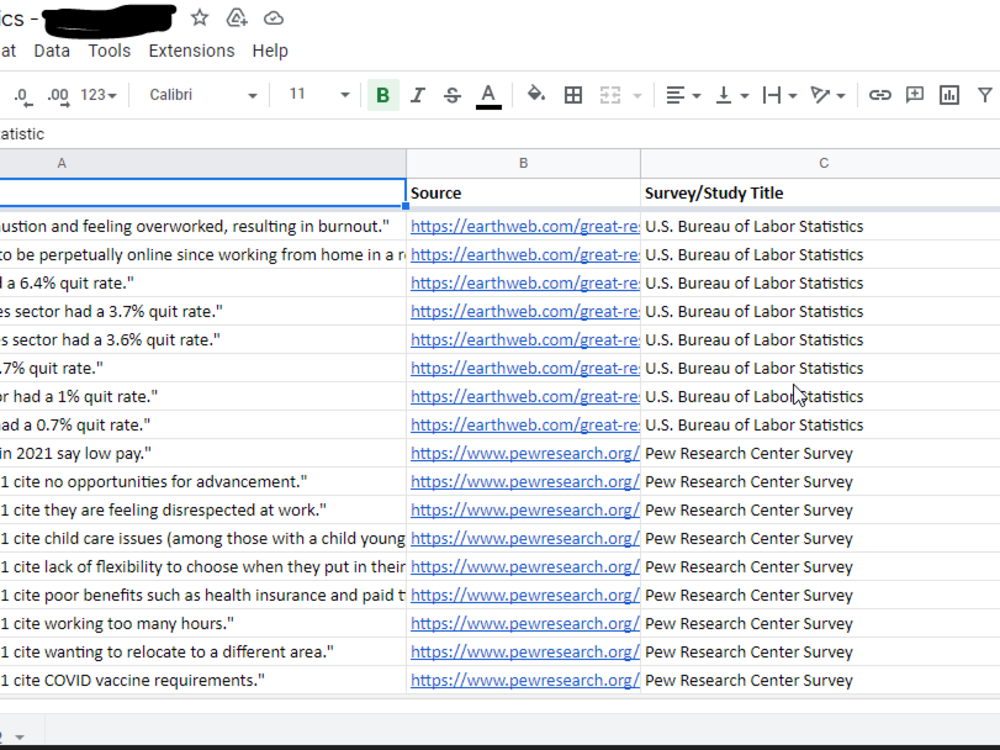Viewport: 1000px width, 750px height.
Task: Toggle bold formatting
Action: [x=383, y=95]
